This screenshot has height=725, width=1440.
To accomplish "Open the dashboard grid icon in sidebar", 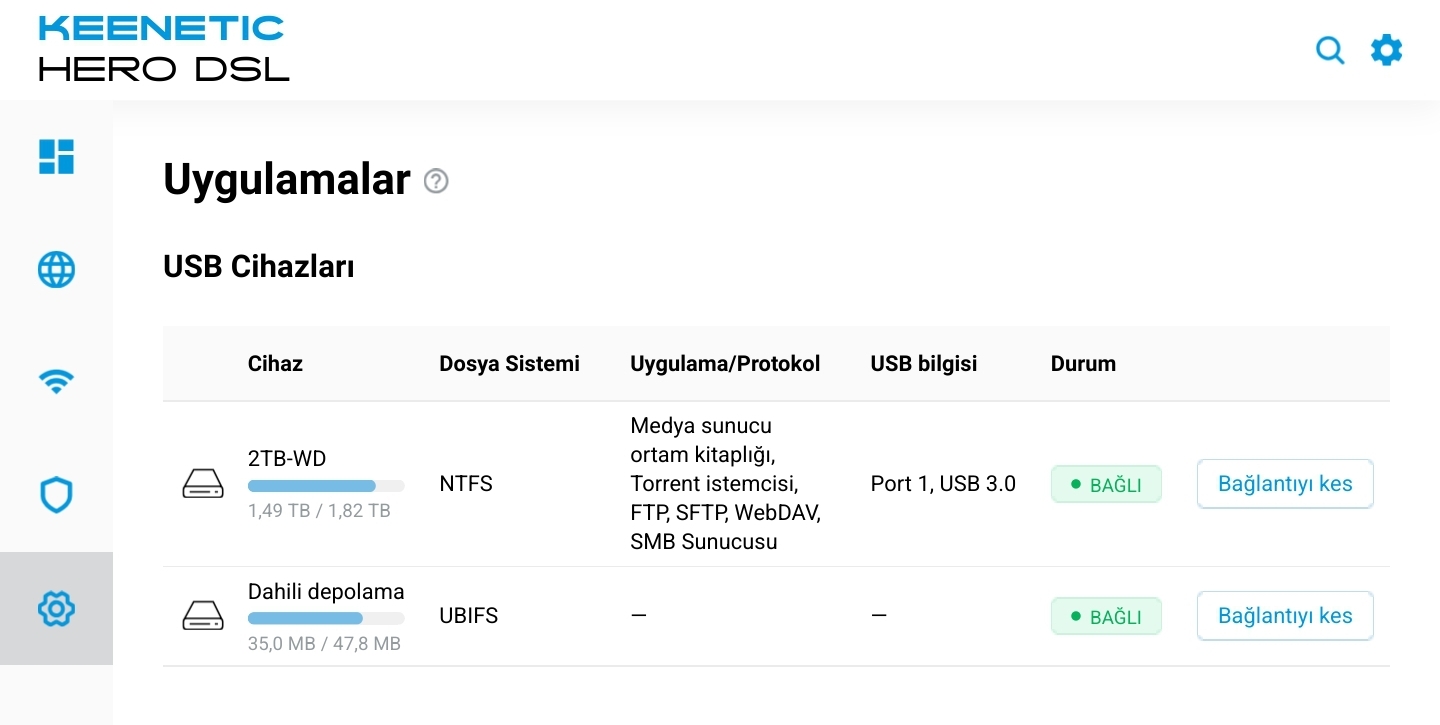I will point(56,156).
